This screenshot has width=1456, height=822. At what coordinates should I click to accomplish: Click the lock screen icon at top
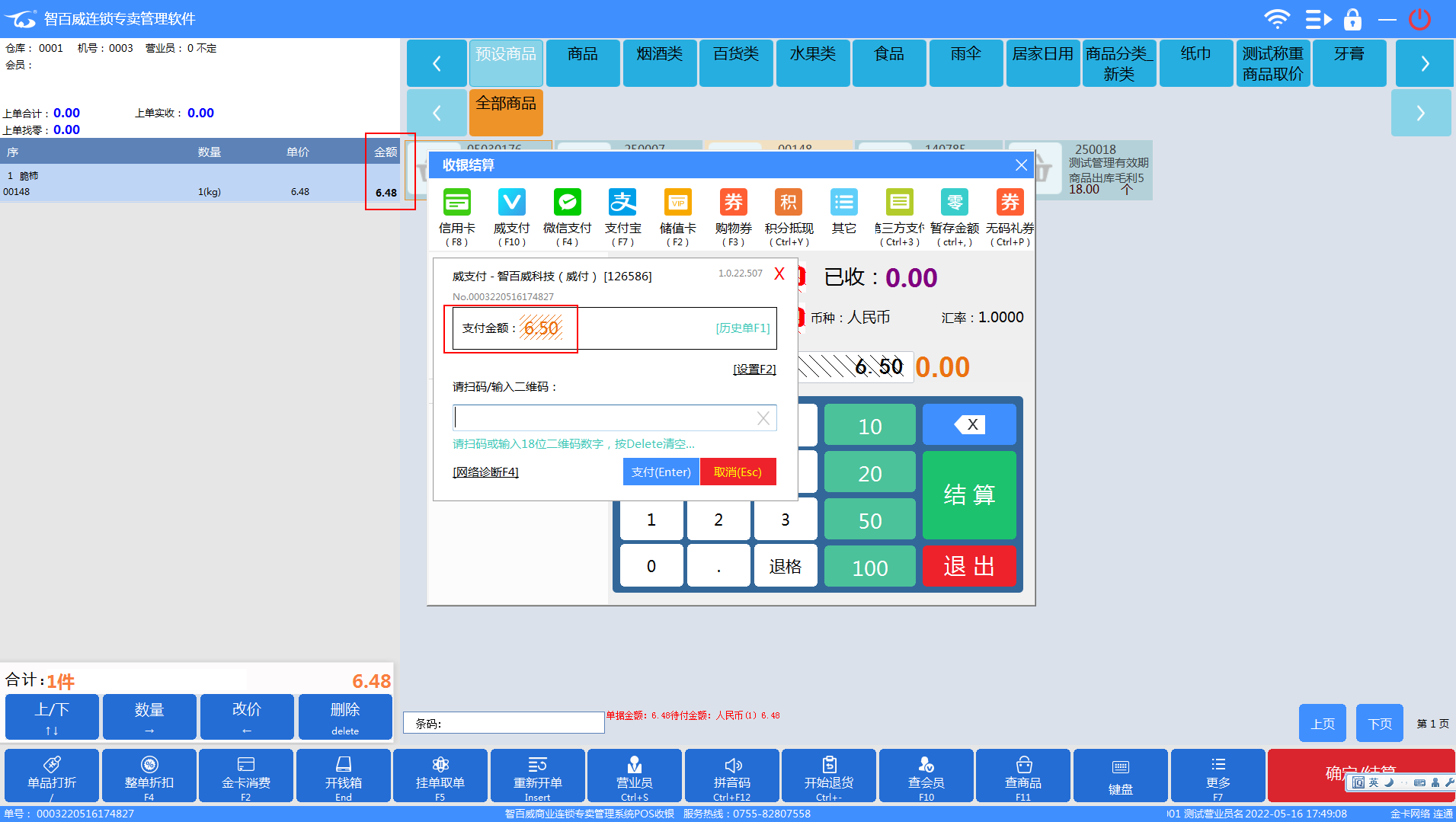point(1352,19)
